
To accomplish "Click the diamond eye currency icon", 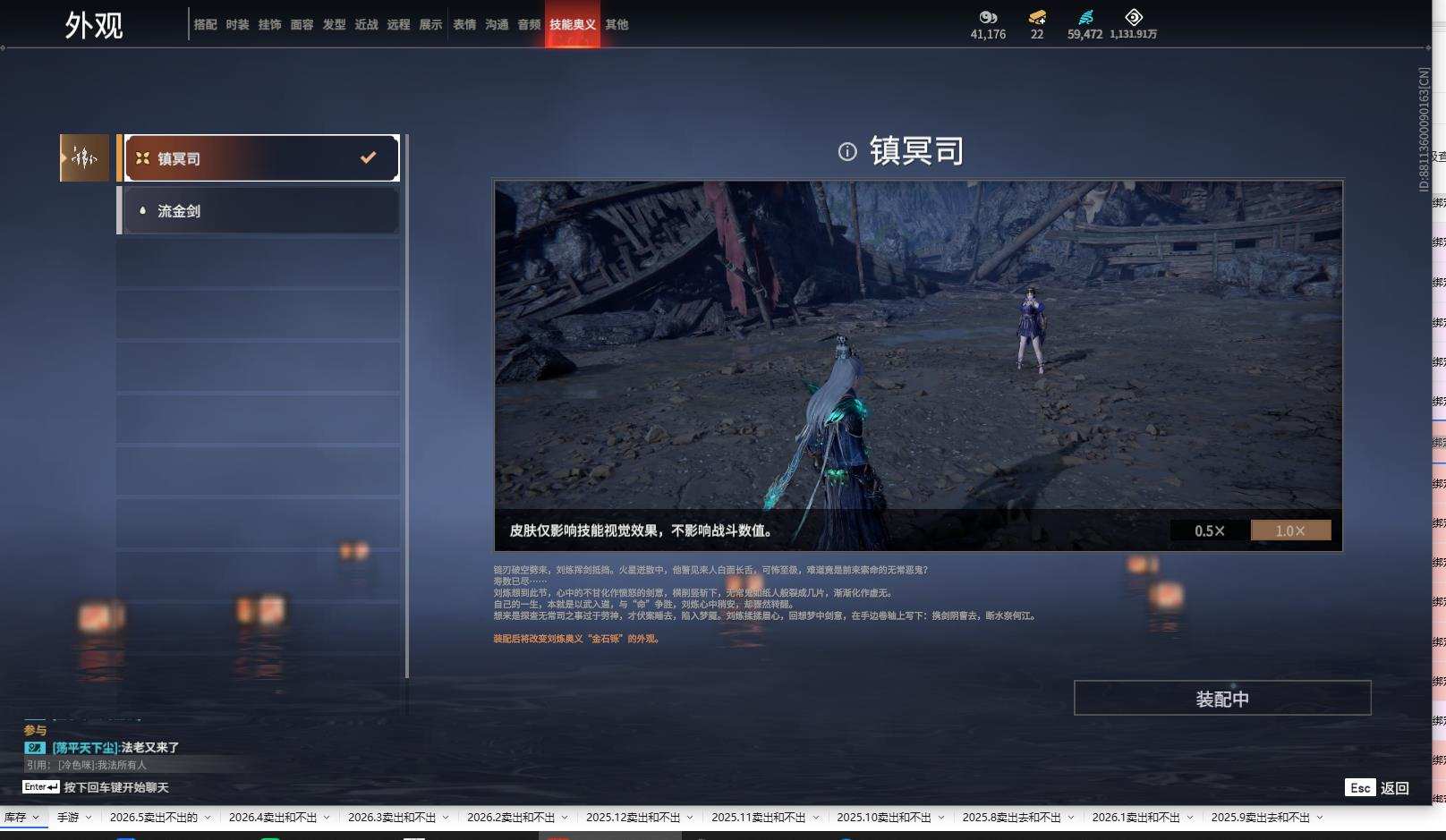I will coord(1134,17).
